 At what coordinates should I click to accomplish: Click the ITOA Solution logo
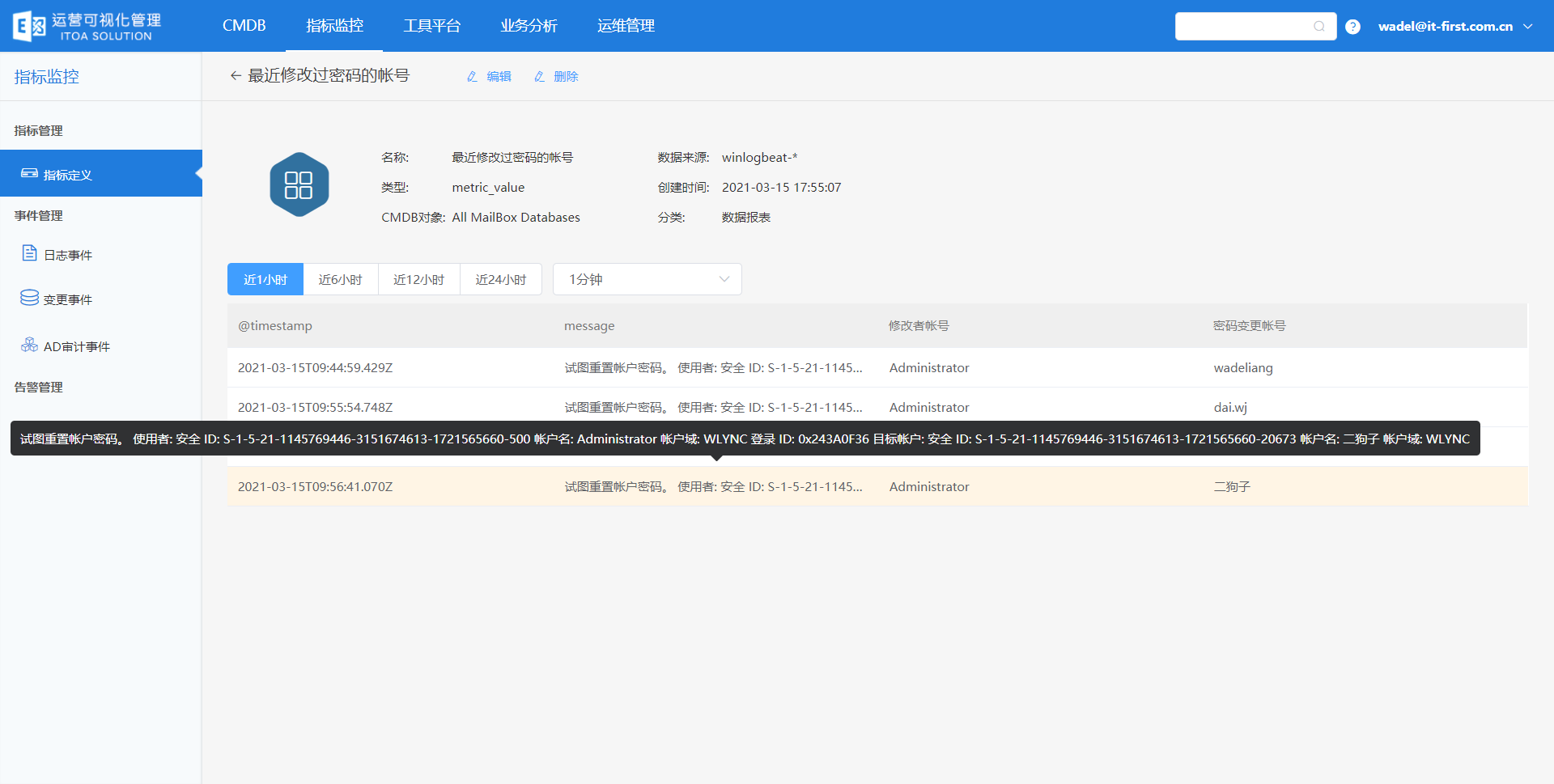click(x=87, y=26)
